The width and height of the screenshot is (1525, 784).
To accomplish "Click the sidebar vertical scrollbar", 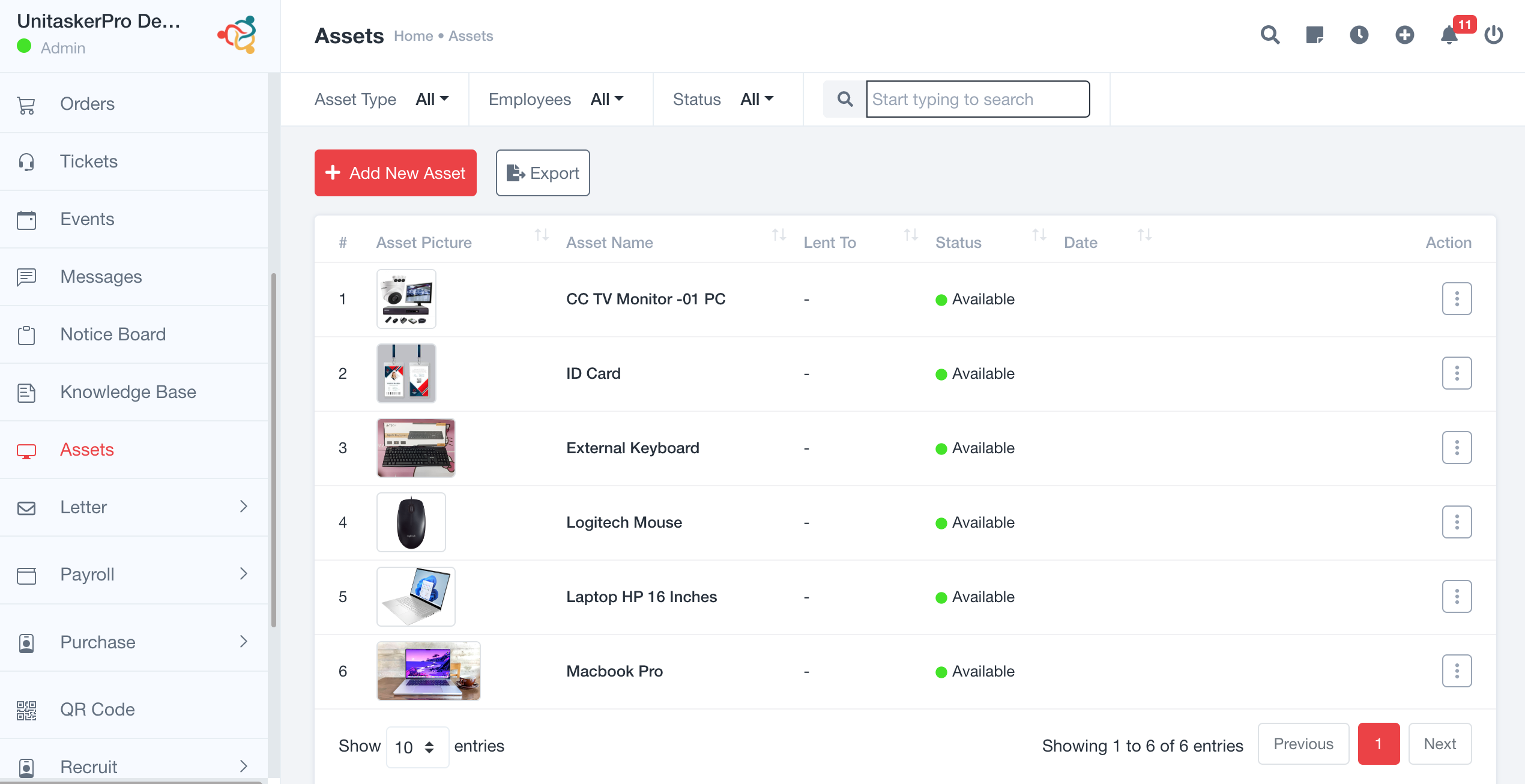I will click(274, 450).
